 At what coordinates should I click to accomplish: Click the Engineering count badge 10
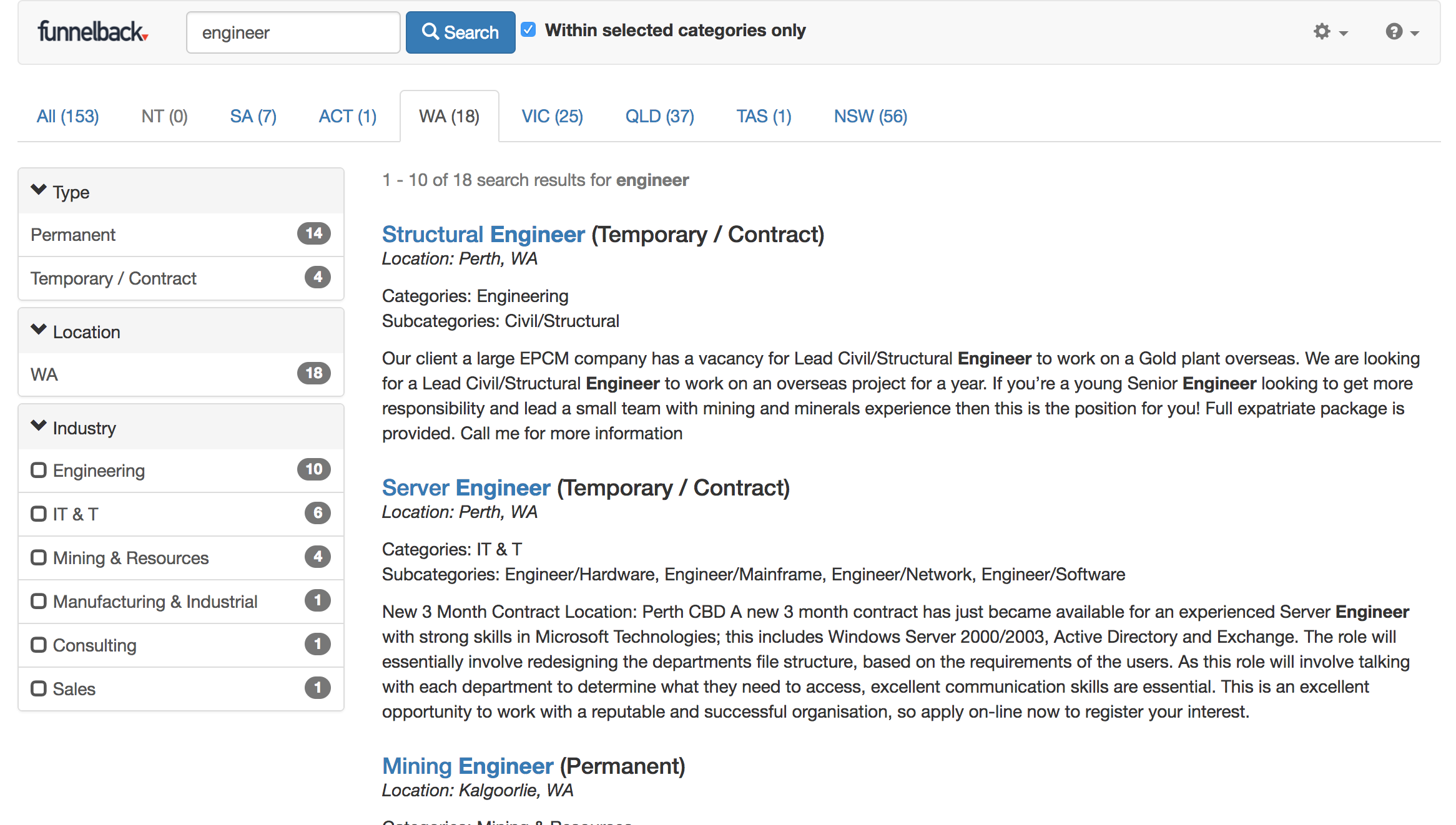313,470
